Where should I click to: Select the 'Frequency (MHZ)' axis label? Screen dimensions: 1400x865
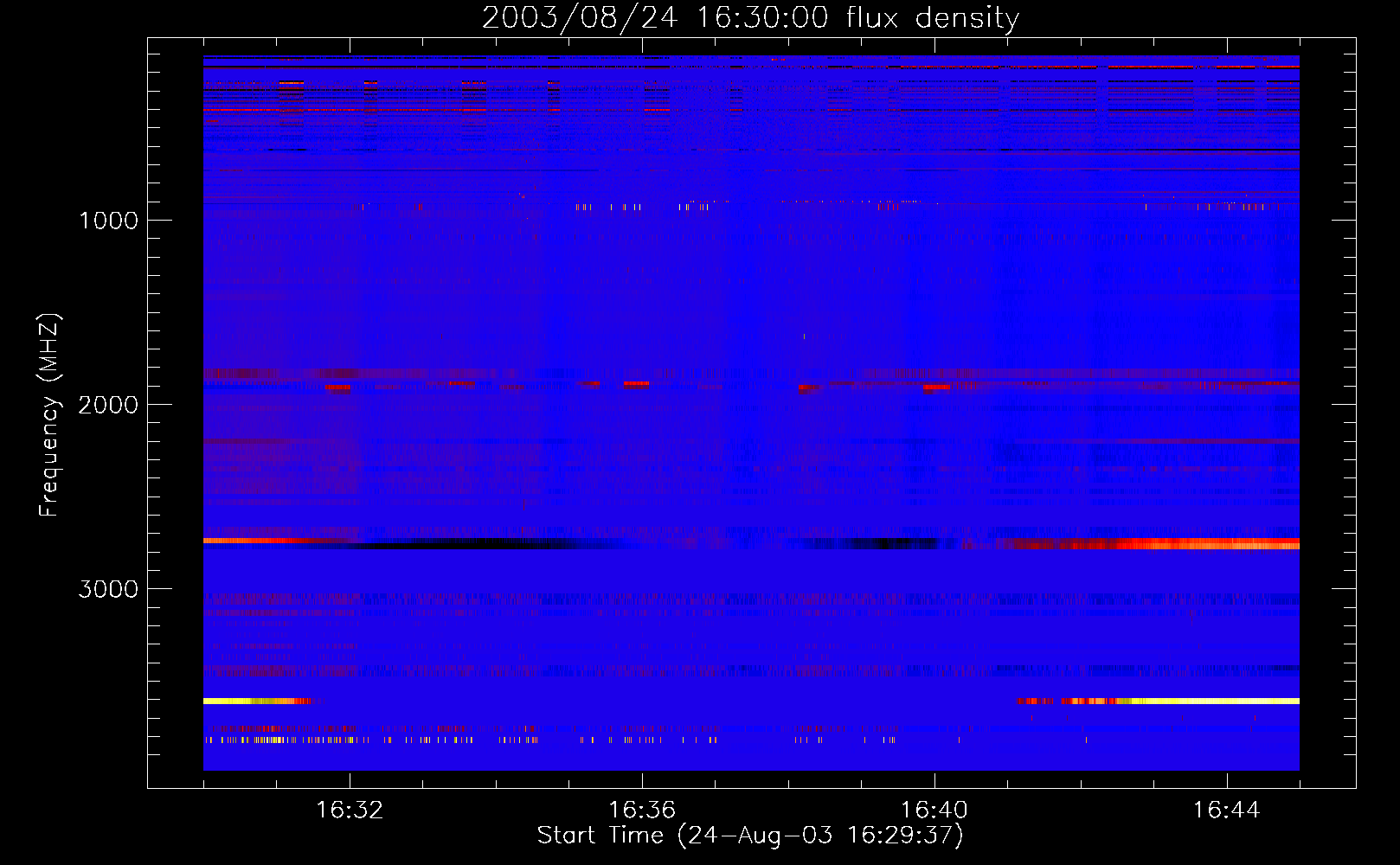(50, 415)
